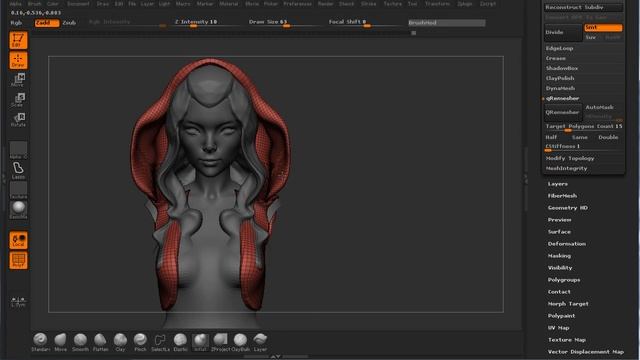Click the Double polygon count button
Viewport: 640px width, 360px height.
click(608, 137)
